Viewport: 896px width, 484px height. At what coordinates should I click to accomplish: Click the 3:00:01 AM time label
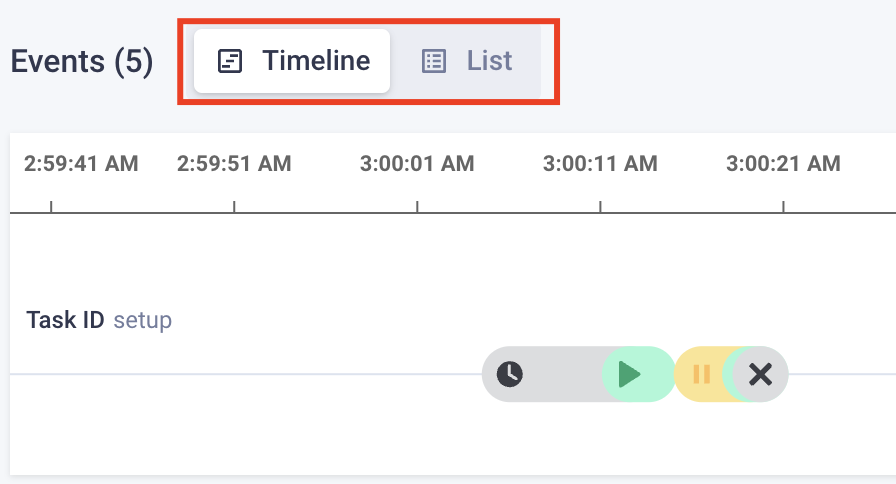tap(417, 163)
